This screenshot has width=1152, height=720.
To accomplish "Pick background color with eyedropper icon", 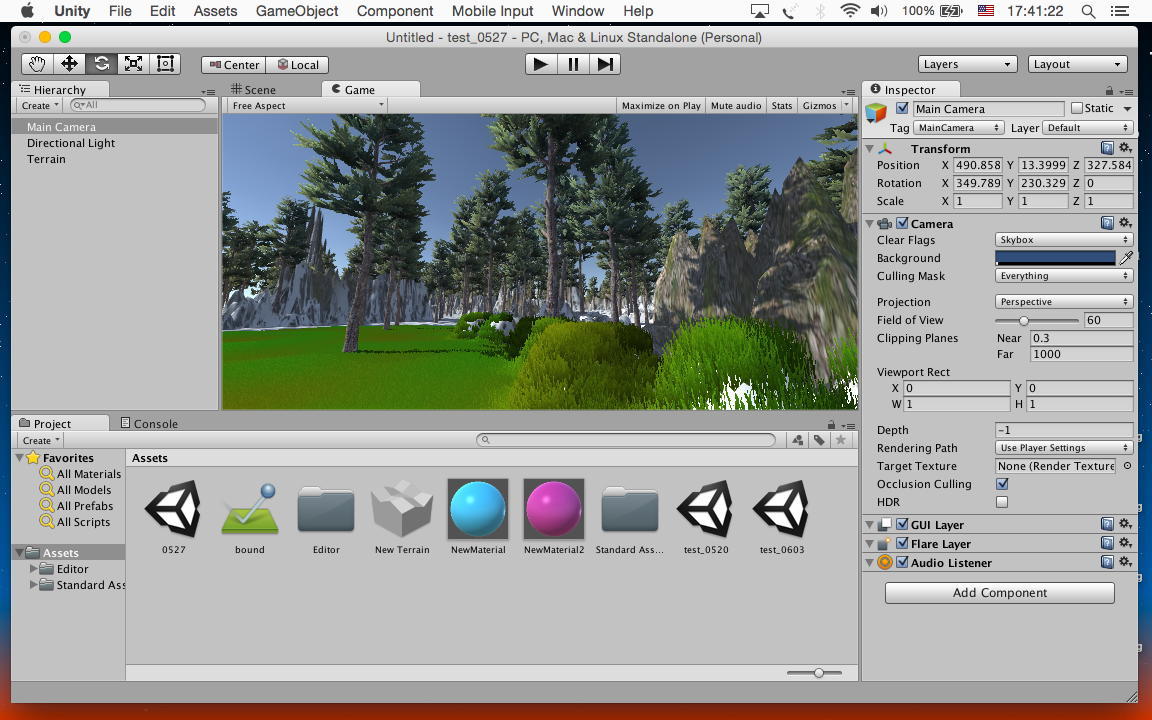I will click(x=1126, y=258).
